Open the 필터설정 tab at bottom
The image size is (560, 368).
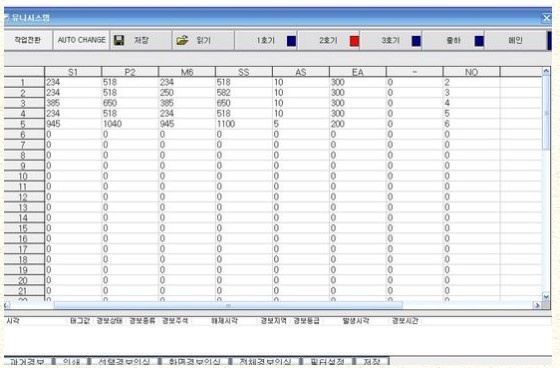327,362
